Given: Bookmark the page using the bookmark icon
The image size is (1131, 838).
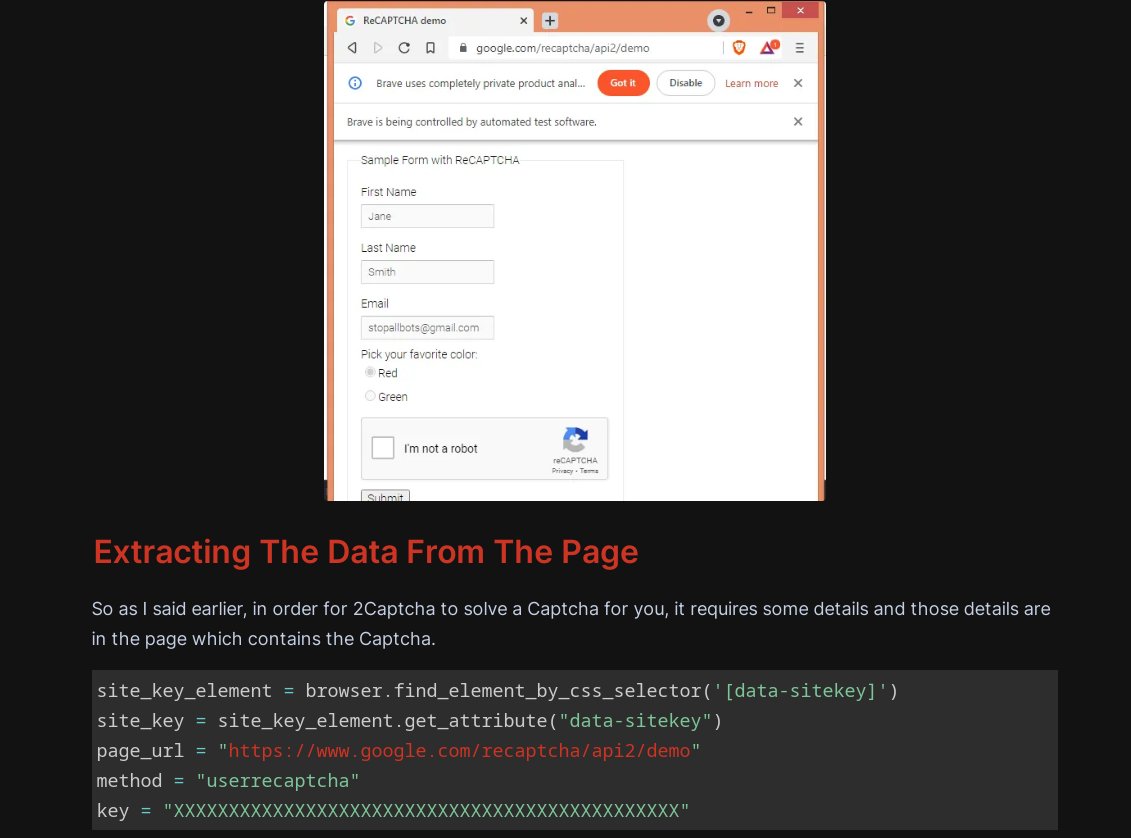Looking at the screenshot, I should point(431,48).
